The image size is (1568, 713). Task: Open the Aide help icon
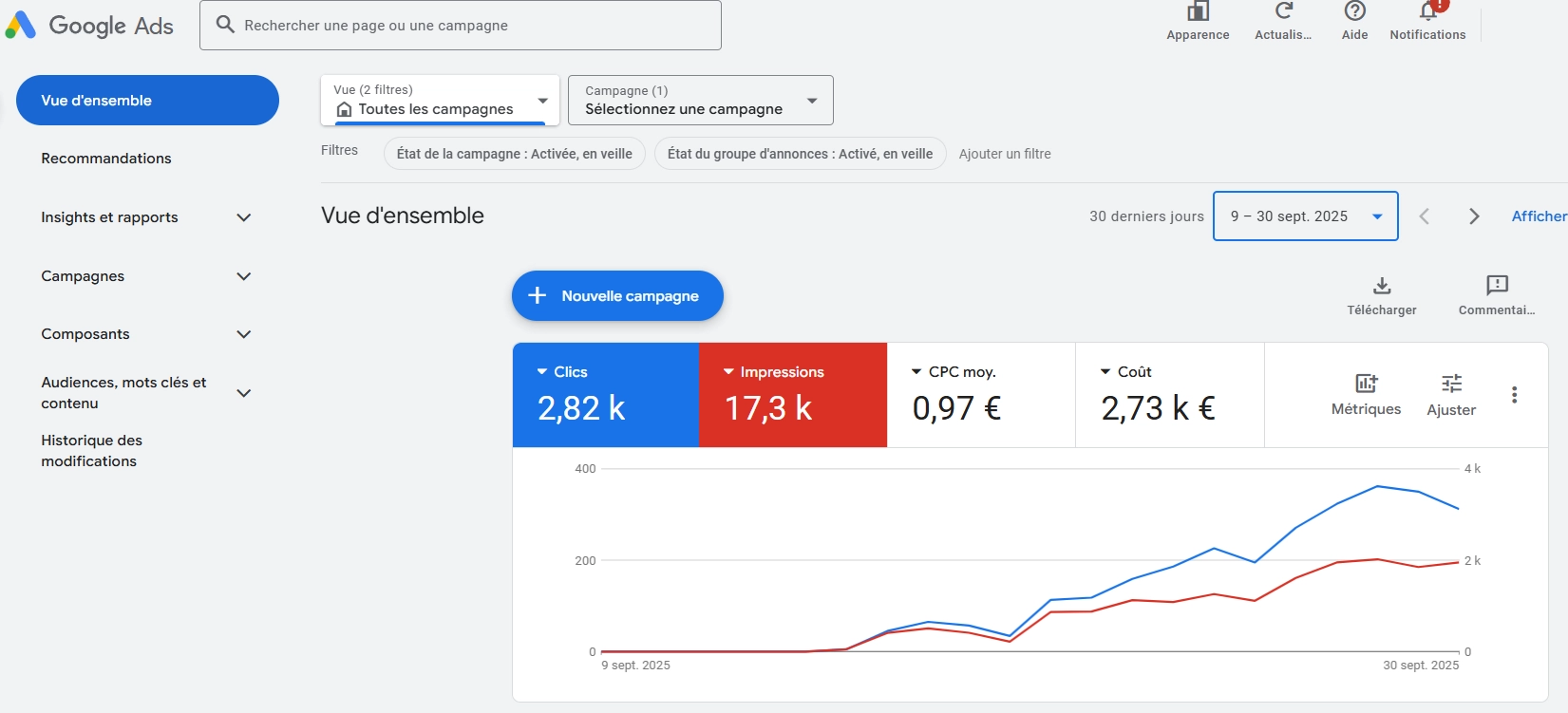click(1354, 12)
